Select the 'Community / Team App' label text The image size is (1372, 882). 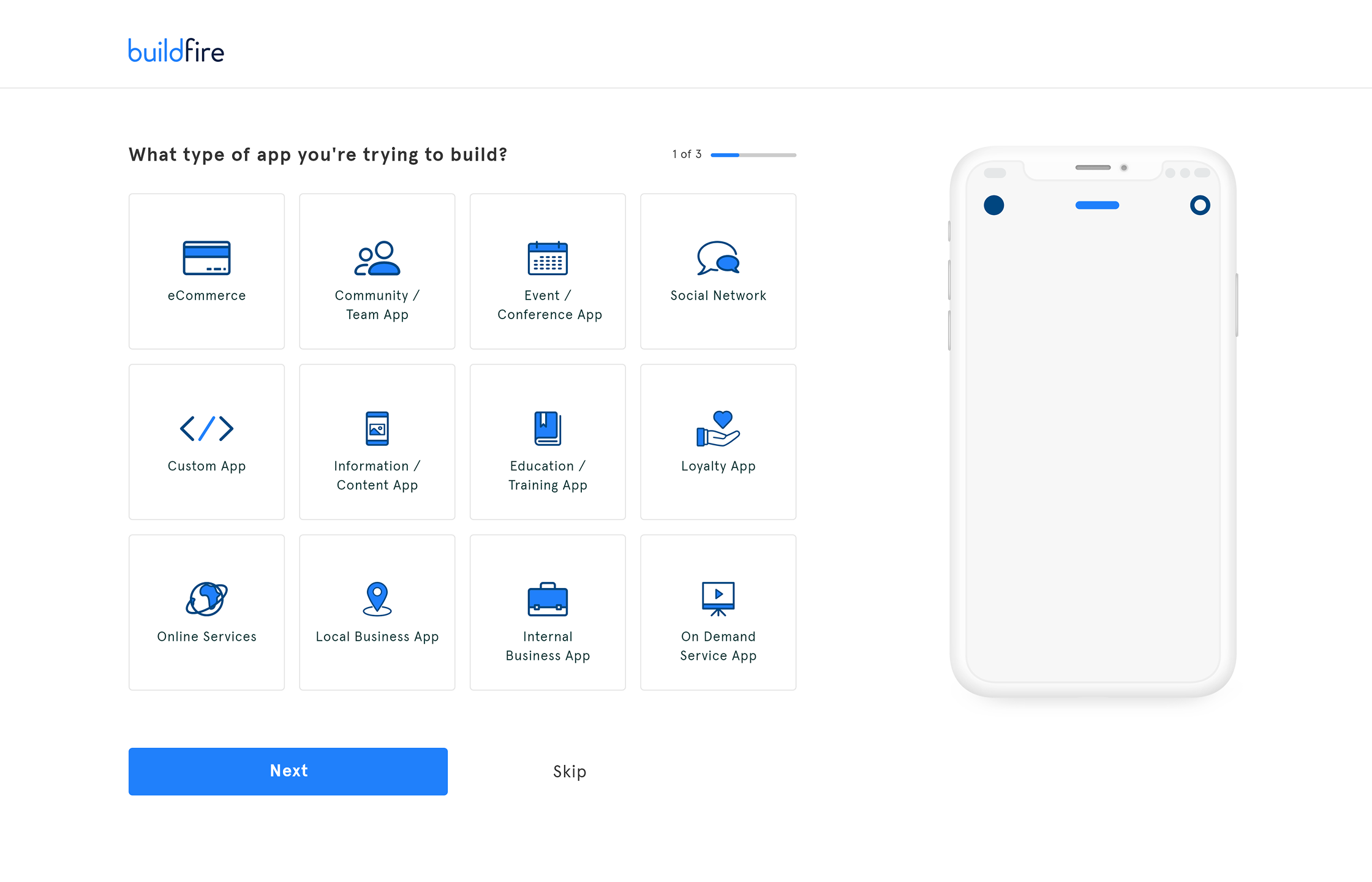pos(377,304)
